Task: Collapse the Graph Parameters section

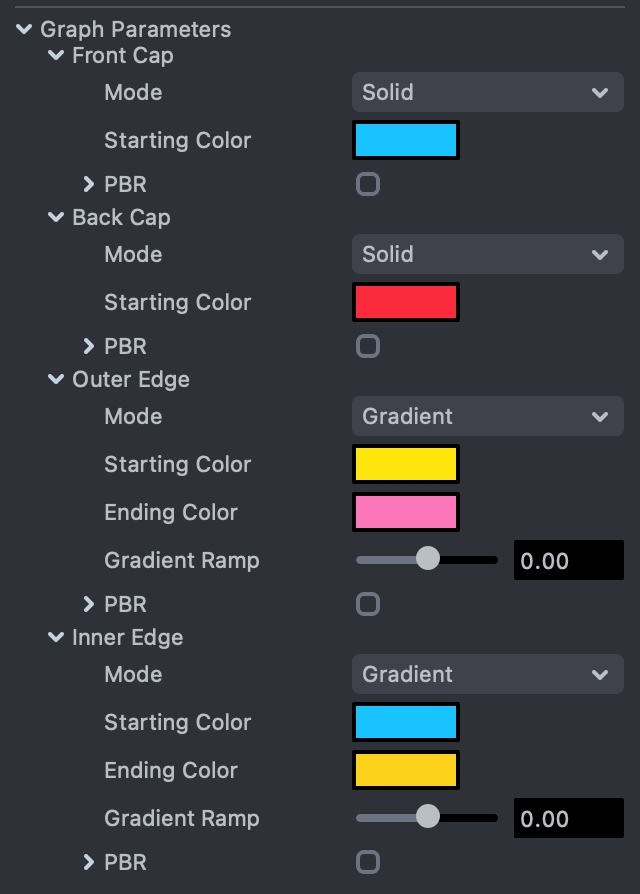Action: coord(24,30)
